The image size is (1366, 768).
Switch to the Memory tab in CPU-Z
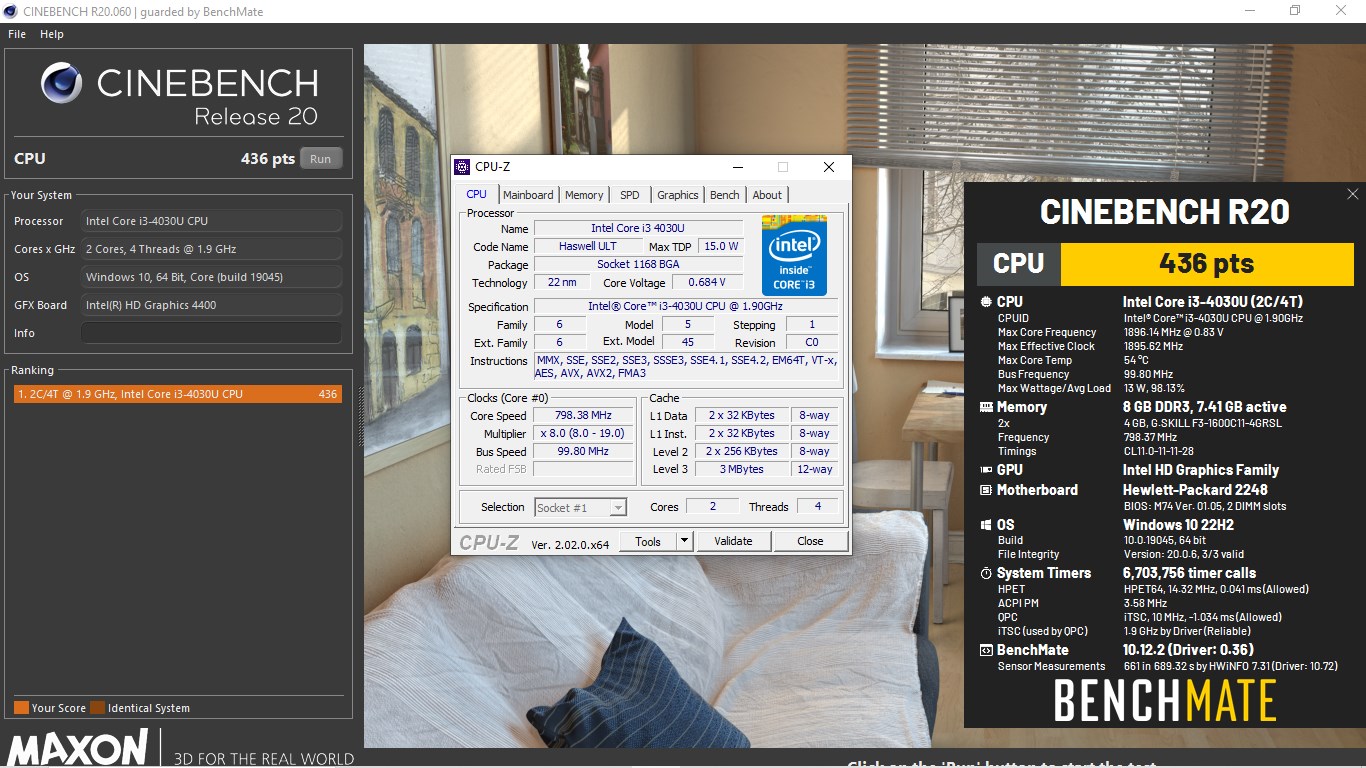click(x=584, y=195)
